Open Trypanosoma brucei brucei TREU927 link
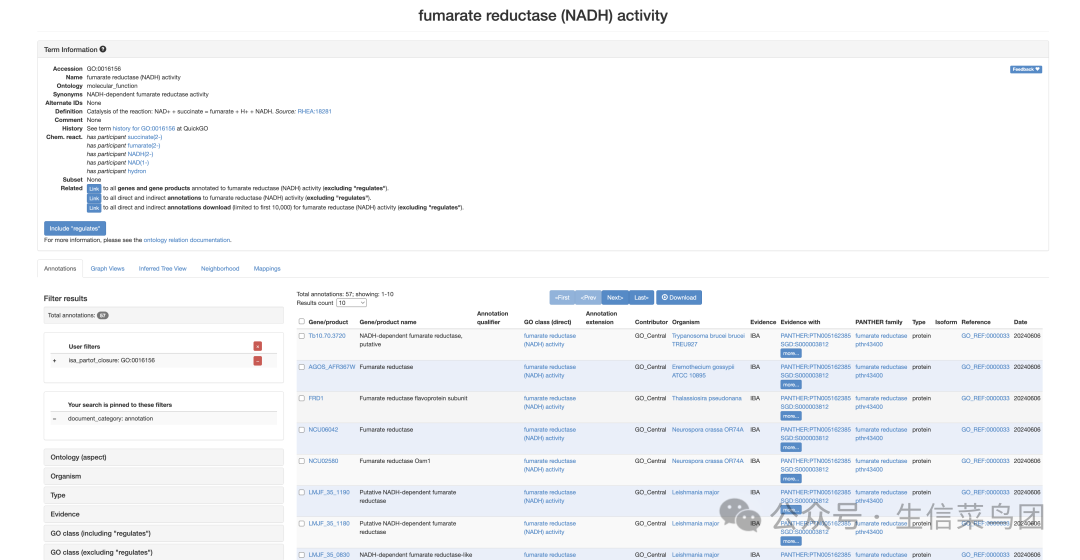The width and height of the screenshot is (1080, 560). [x=708, y=340]
